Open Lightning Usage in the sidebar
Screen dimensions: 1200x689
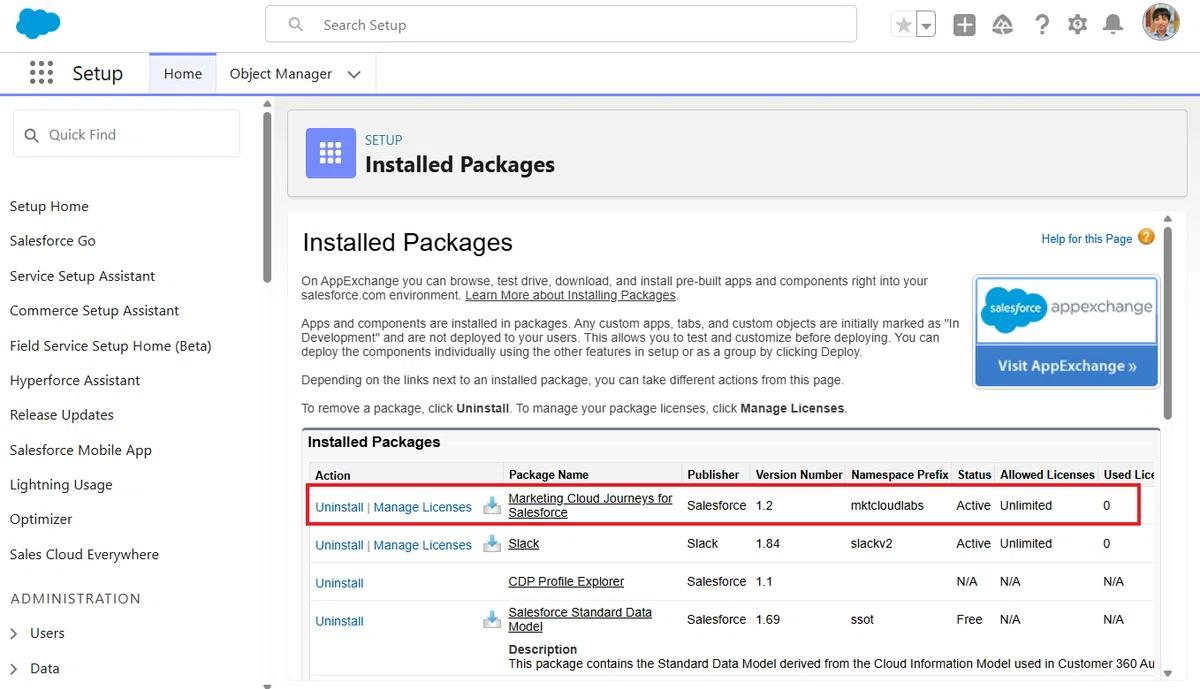61,485
